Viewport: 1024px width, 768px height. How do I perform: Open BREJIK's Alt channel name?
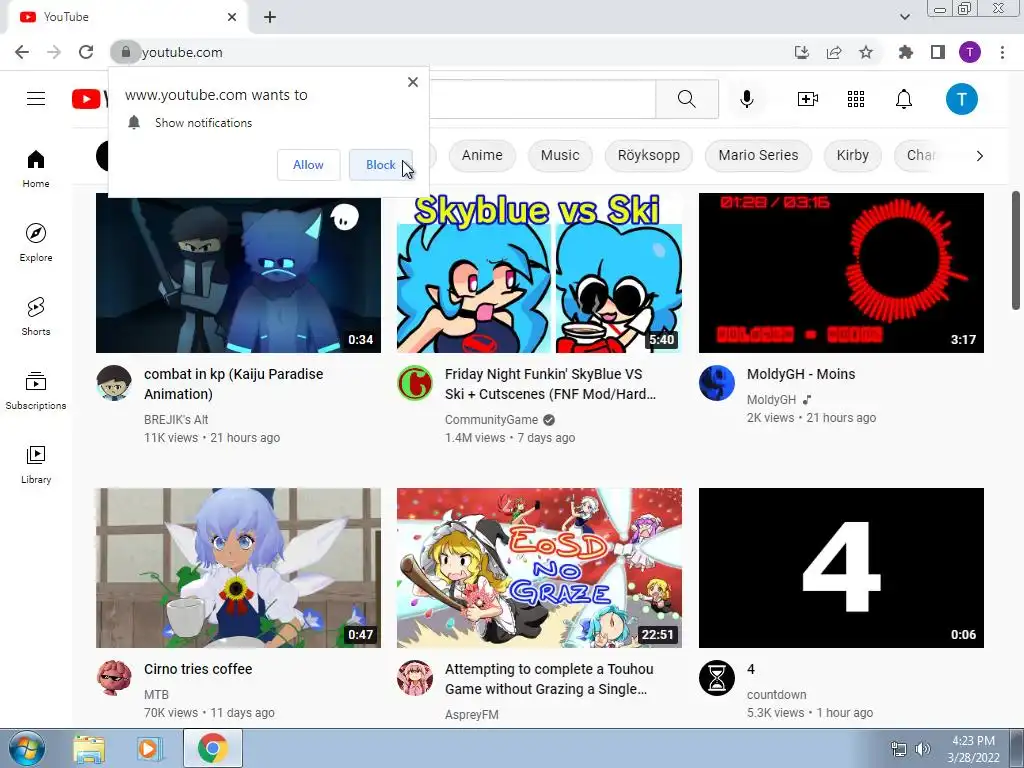click(x=176, y=420)
